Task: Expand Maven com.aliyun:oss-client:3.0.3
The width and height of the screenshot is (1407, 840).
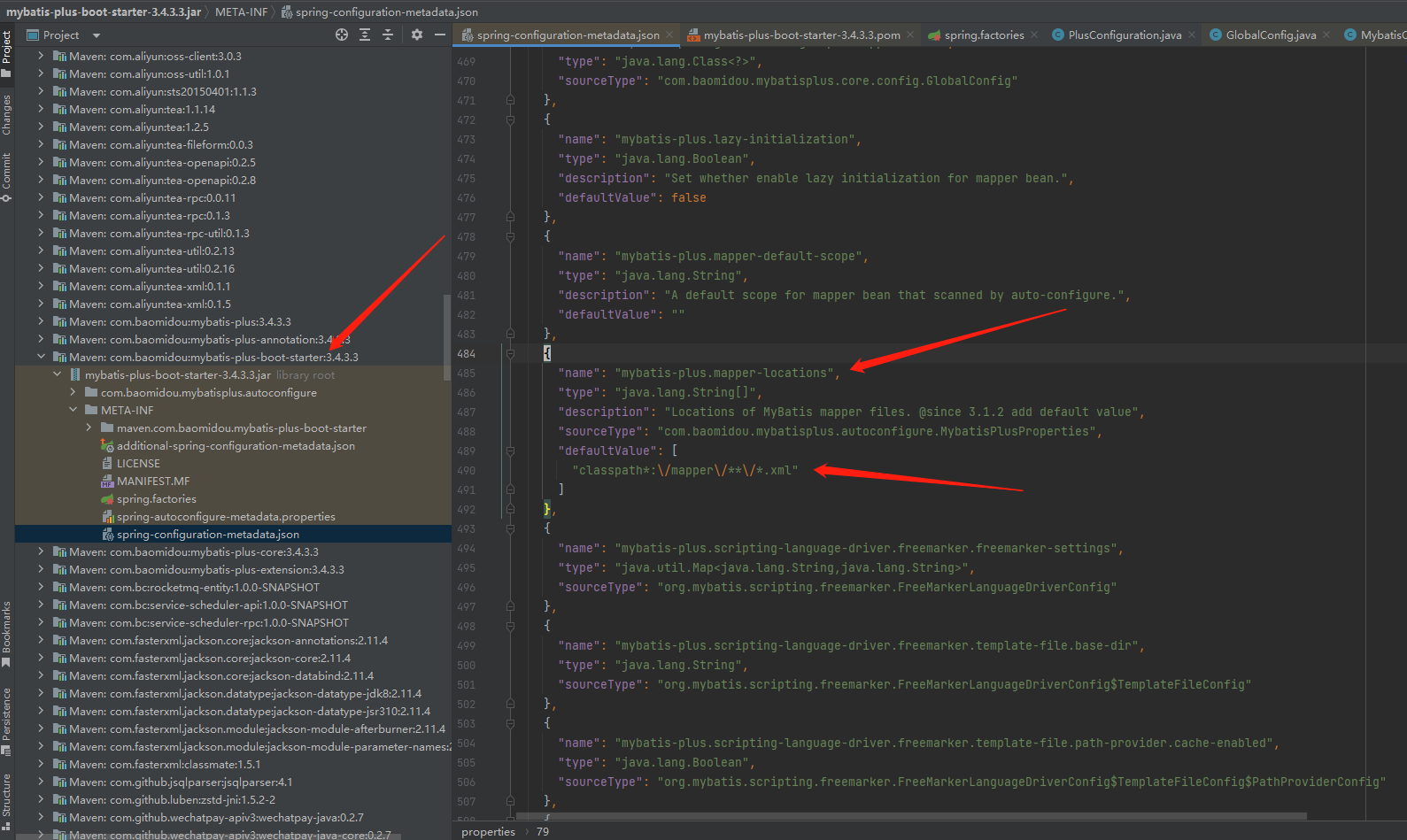Action: coord(41,56)
